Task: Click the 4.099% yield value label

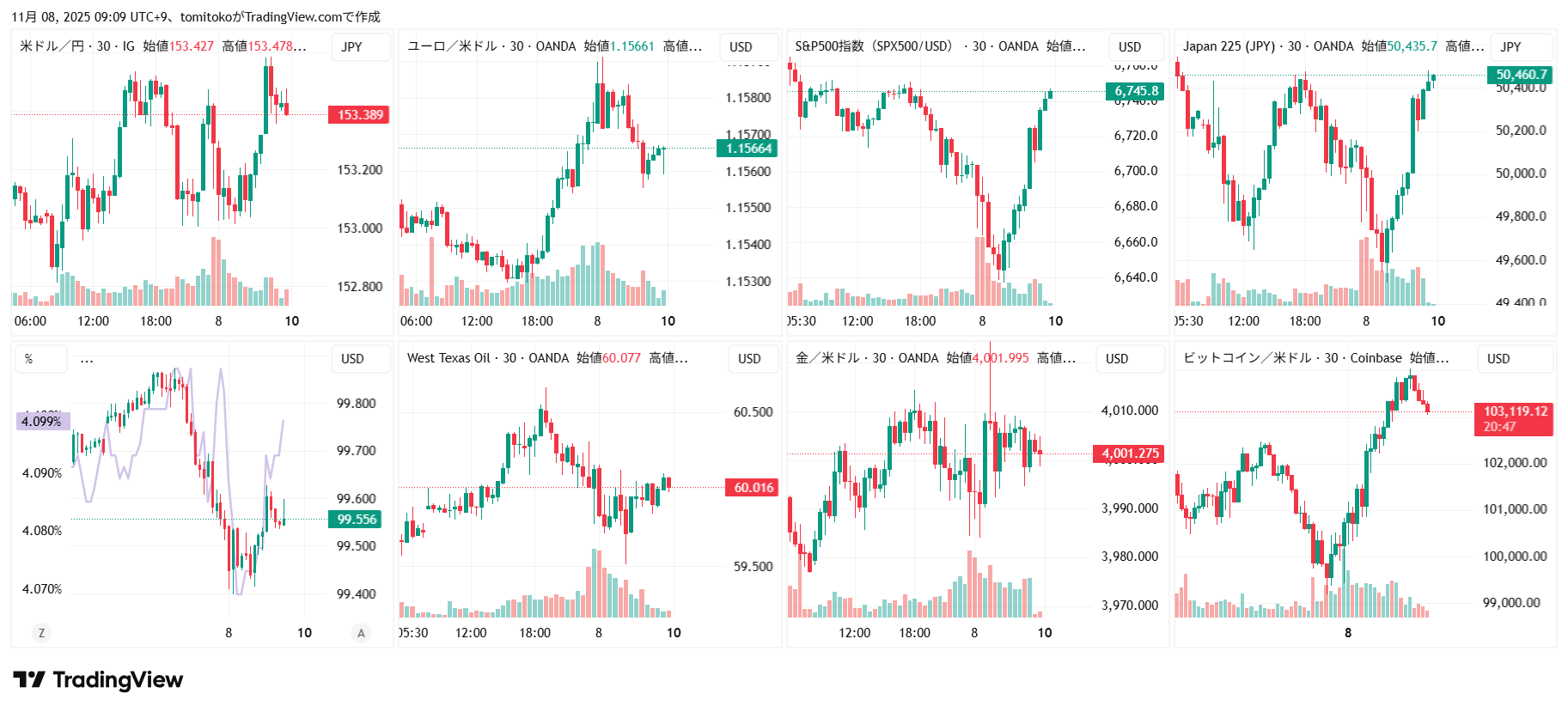Action: tap(42, 422)
